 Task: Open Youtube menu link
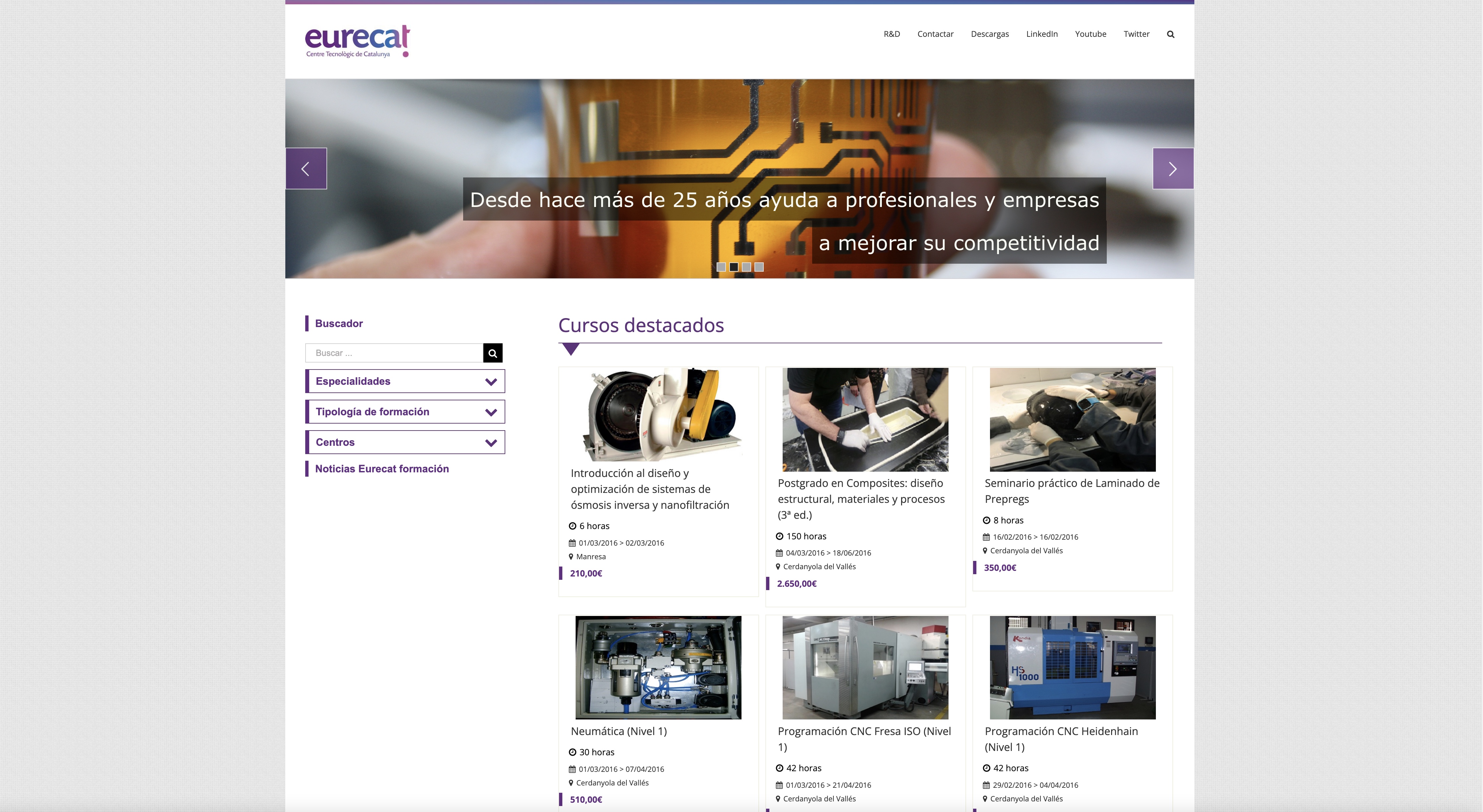tap(1091, 34)
